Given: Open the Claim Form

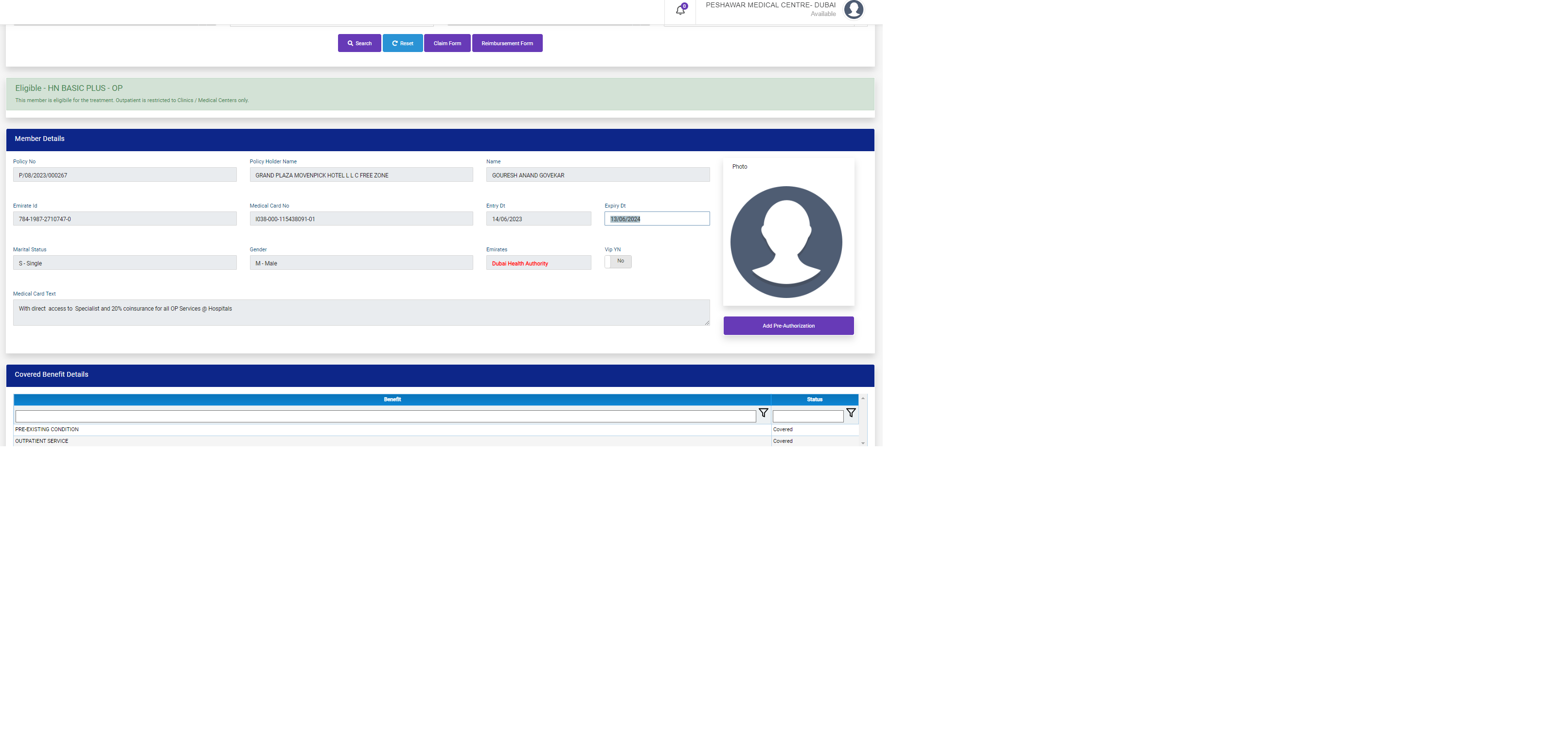Looking at the screenshot, I should click(447, 43).
